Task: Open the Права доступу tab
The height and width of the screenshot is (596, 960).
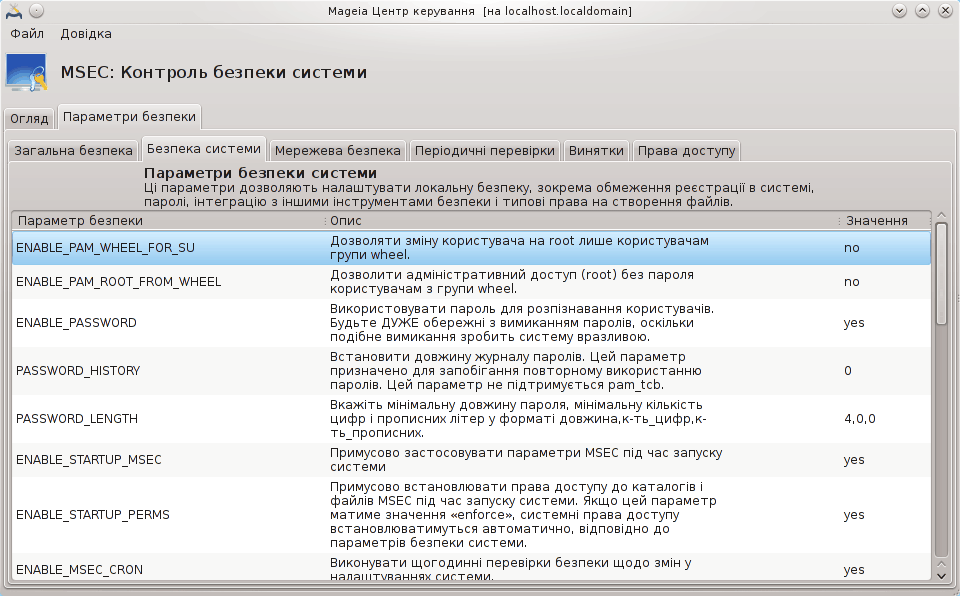Action: [686, 151]
